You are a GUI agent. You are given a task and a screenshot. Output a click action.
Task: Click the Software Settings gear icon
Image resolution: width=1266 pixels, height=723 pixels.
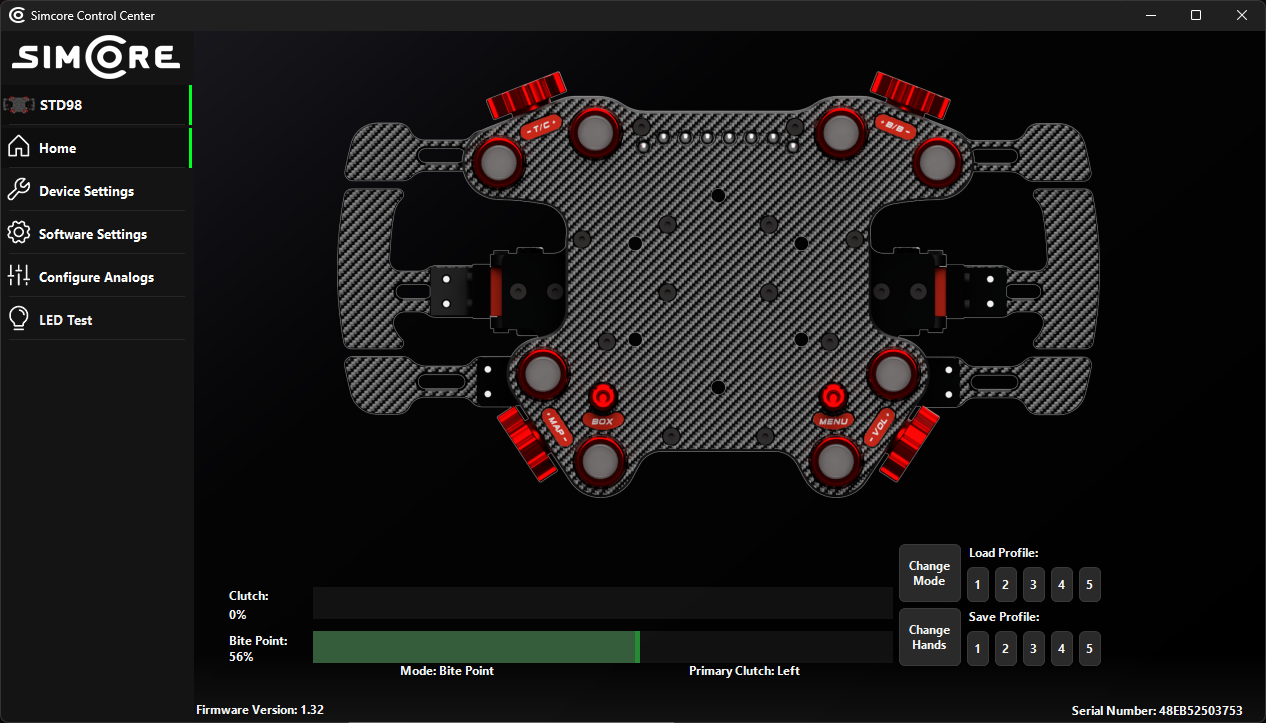coord(18,233)
